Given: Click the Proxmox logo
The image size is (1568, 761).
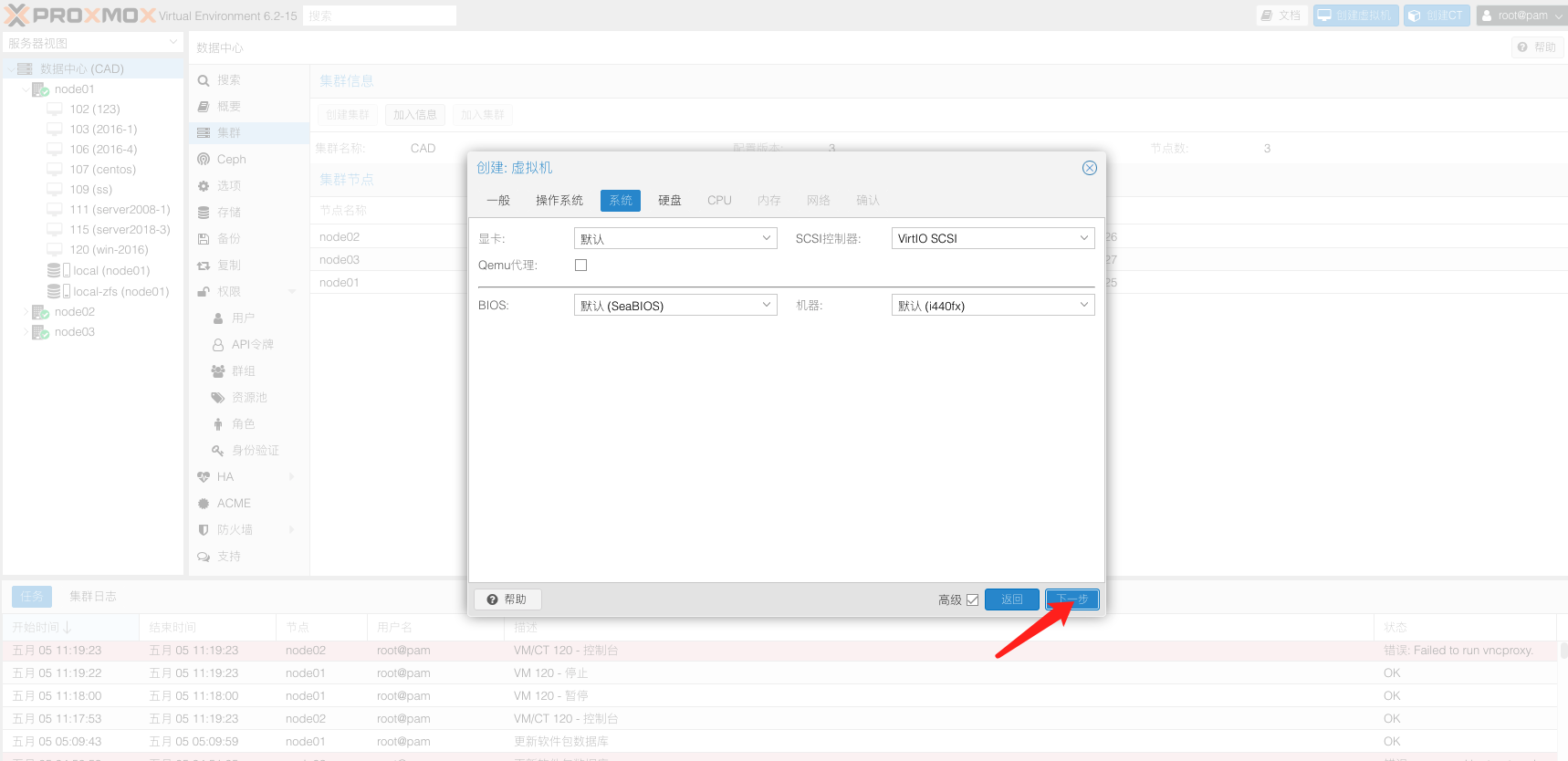Looking at the screenshot, I should pos(80,16).
